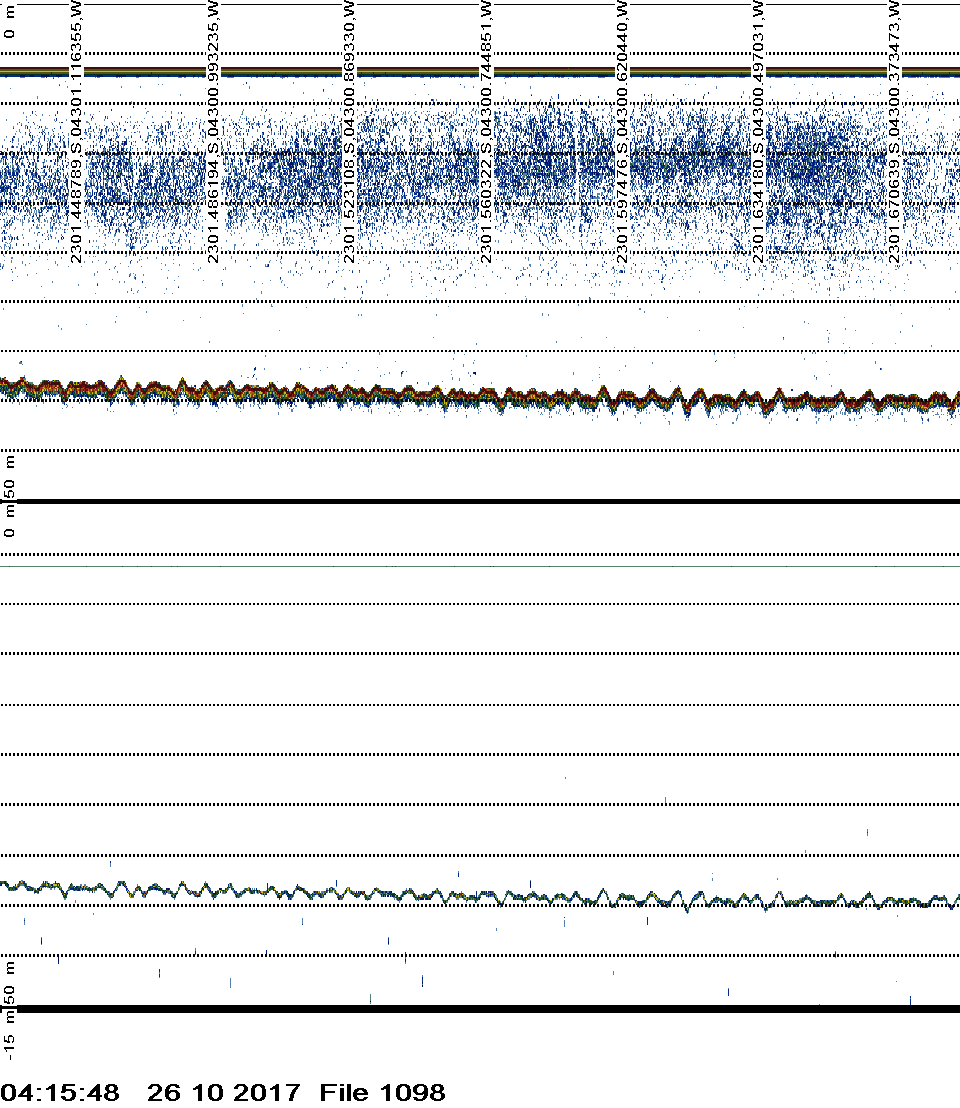Image resolution: width=960 pixels, height=1108 pixels.
Task: Click the thin green surface line in lower panel
Action: pos(480,566)
